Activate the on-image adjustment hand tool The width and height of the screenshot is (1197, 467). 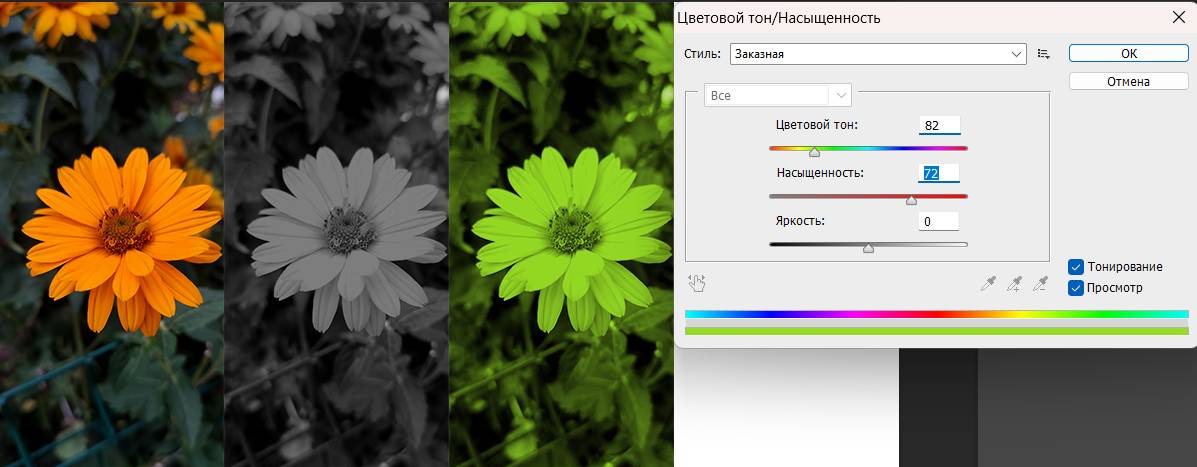click(697, 284)
